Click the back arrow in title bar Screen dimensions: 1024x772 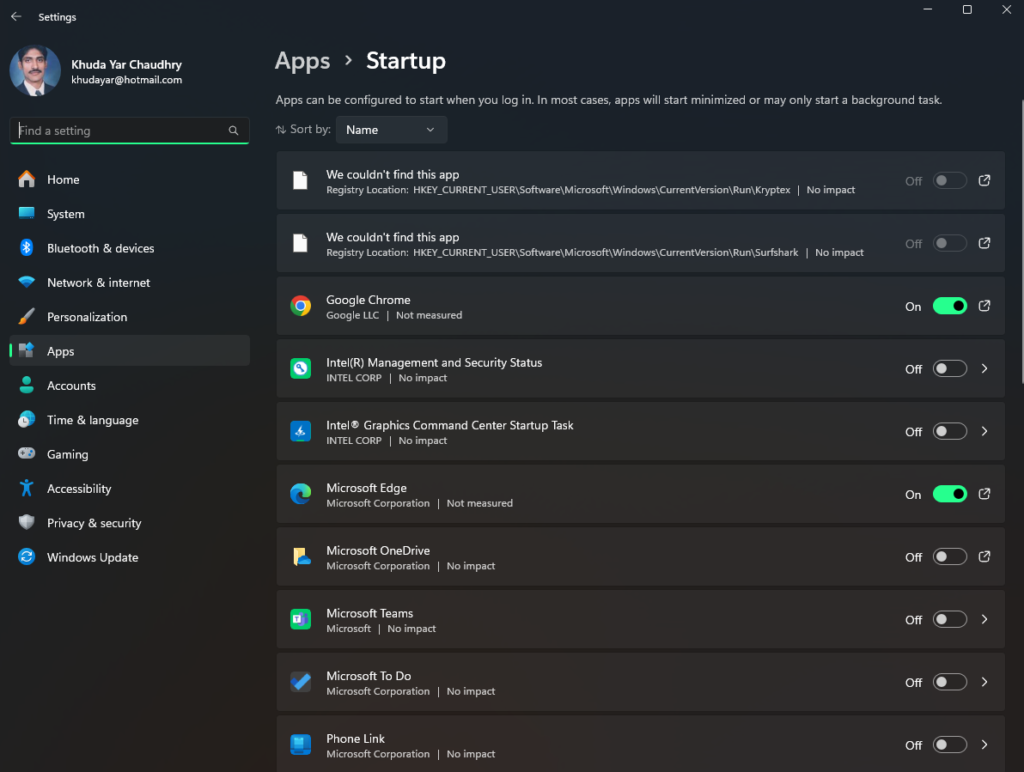(16, 17)
